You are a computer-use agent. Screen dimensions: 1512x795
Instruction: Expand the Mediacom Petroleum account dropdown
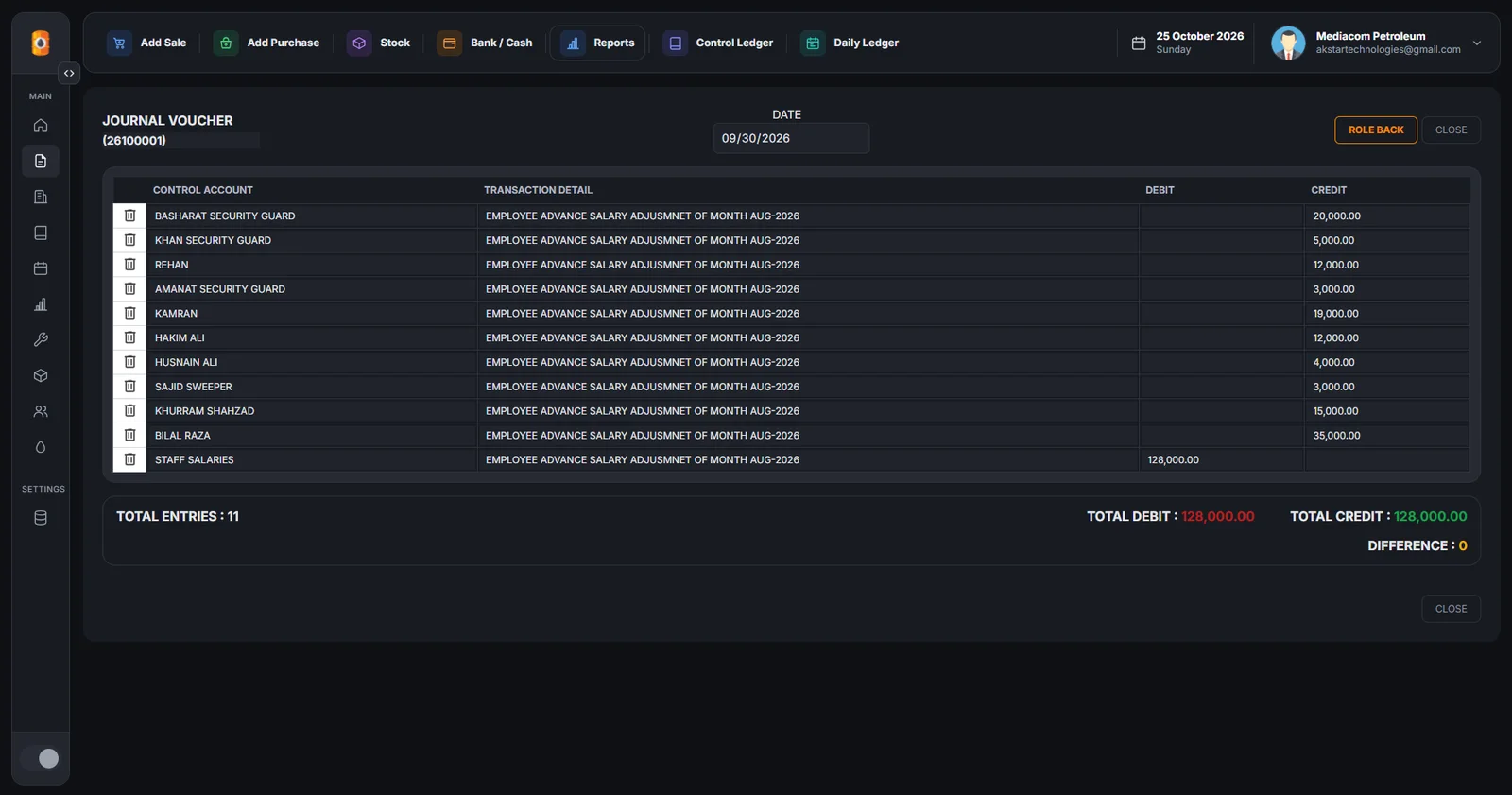tap(1477, 43)
